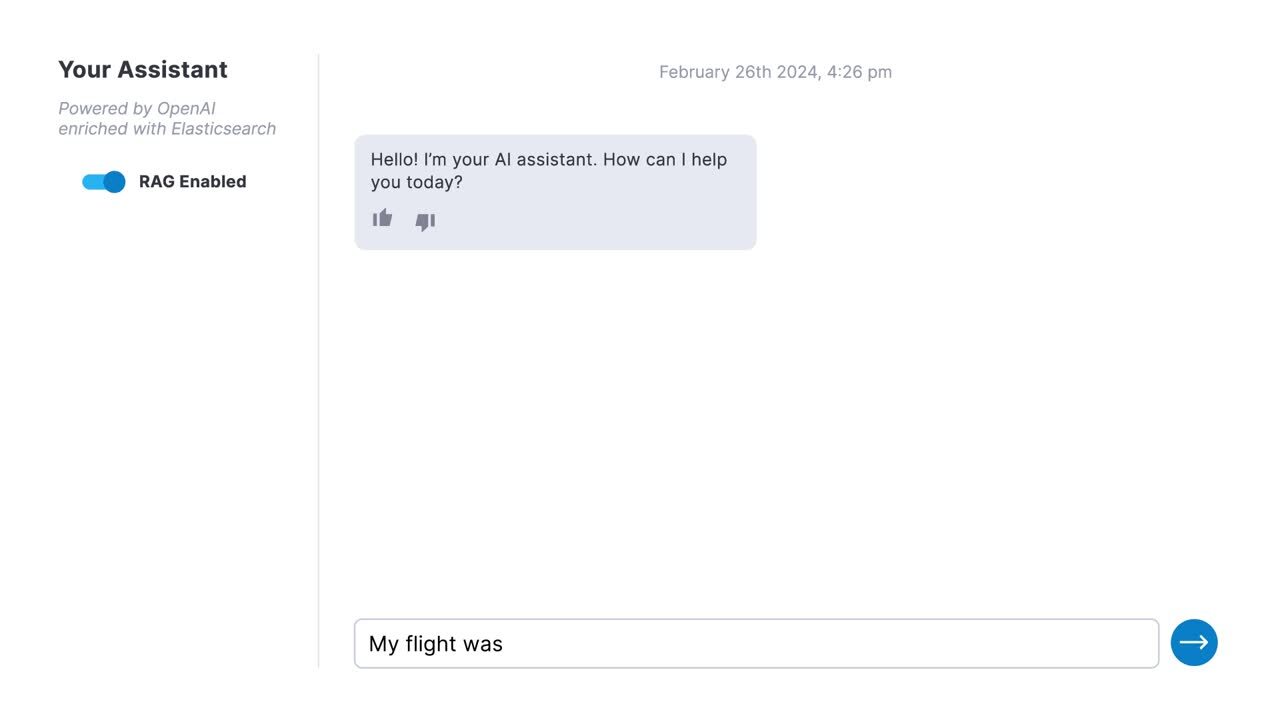
Task: Click the white arrow inside send button
Action: [1194, 643]
